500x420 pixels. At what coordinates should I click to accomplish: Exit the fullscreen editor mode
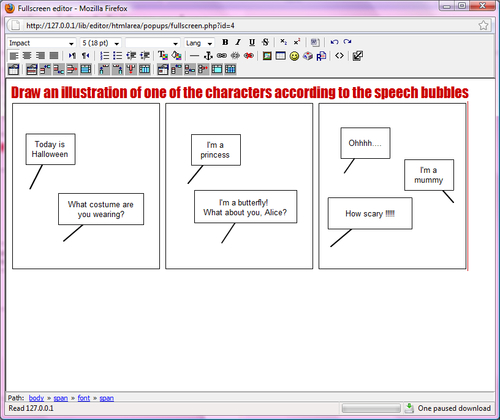pyautogui.click(x=357, y=56)
